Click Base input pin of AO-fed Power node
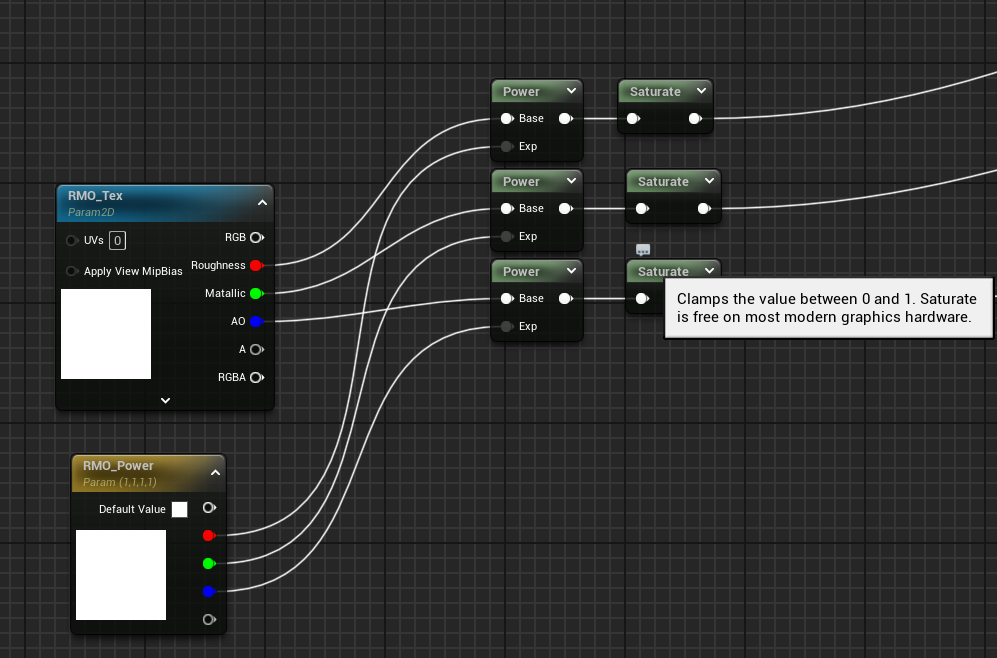Screen dimensions: 997x658 507,299
